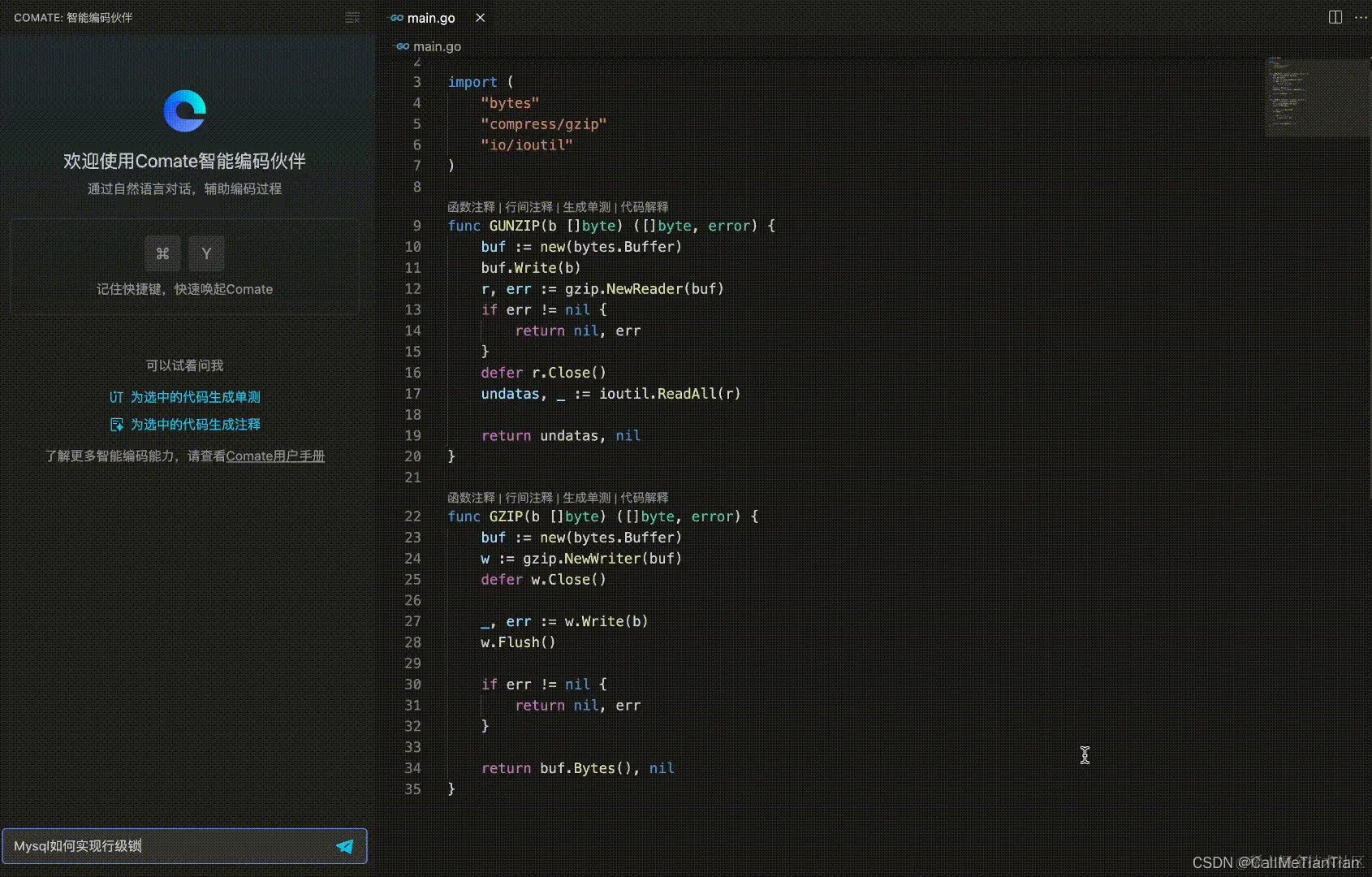The width and height of the screenshot is (1372, 877).
Task: Click defer w.Close() statement
Action: 544,580
